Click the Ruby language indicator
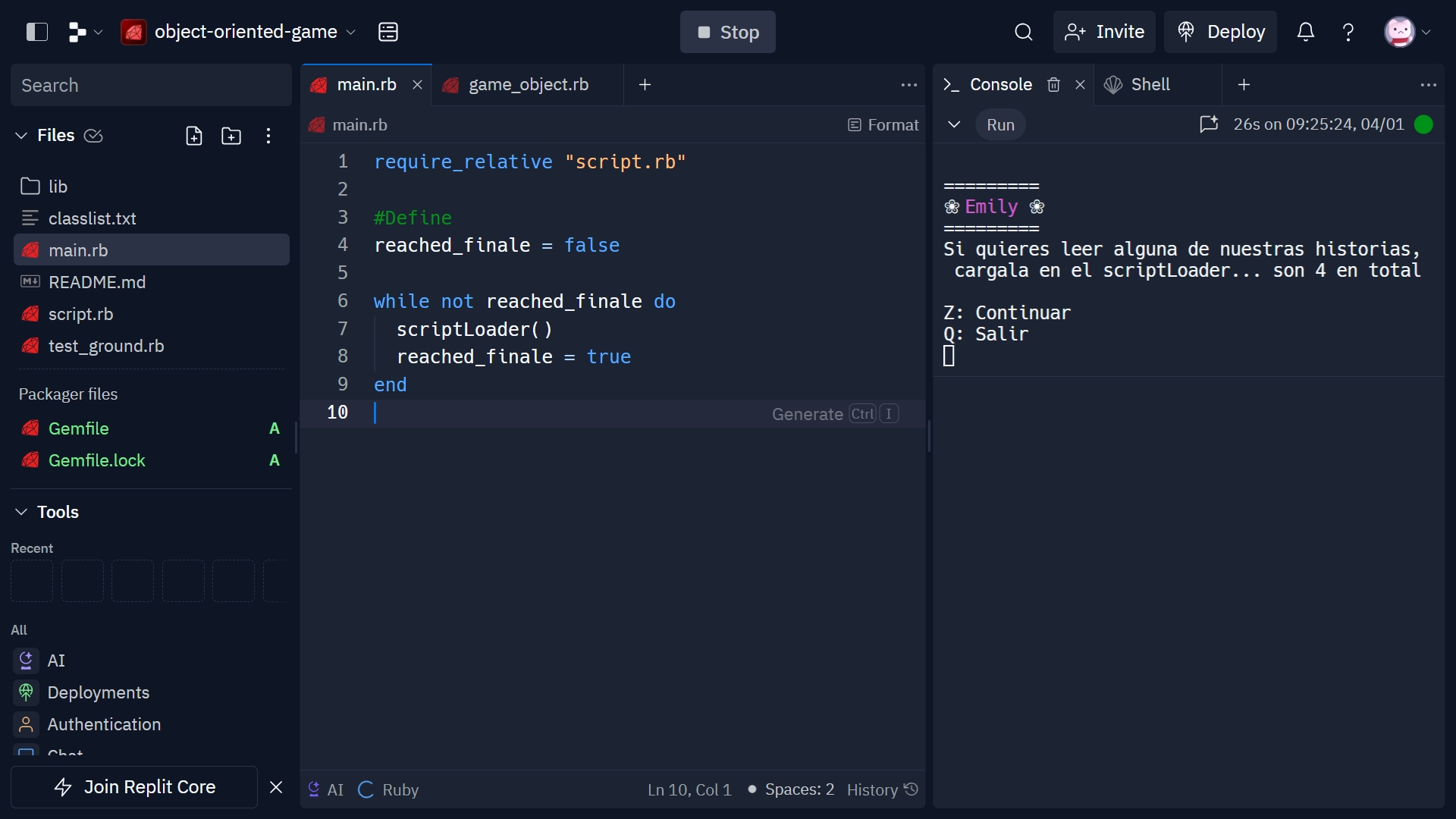Viewport: 1456px width, 819px height. click(389, 789)
